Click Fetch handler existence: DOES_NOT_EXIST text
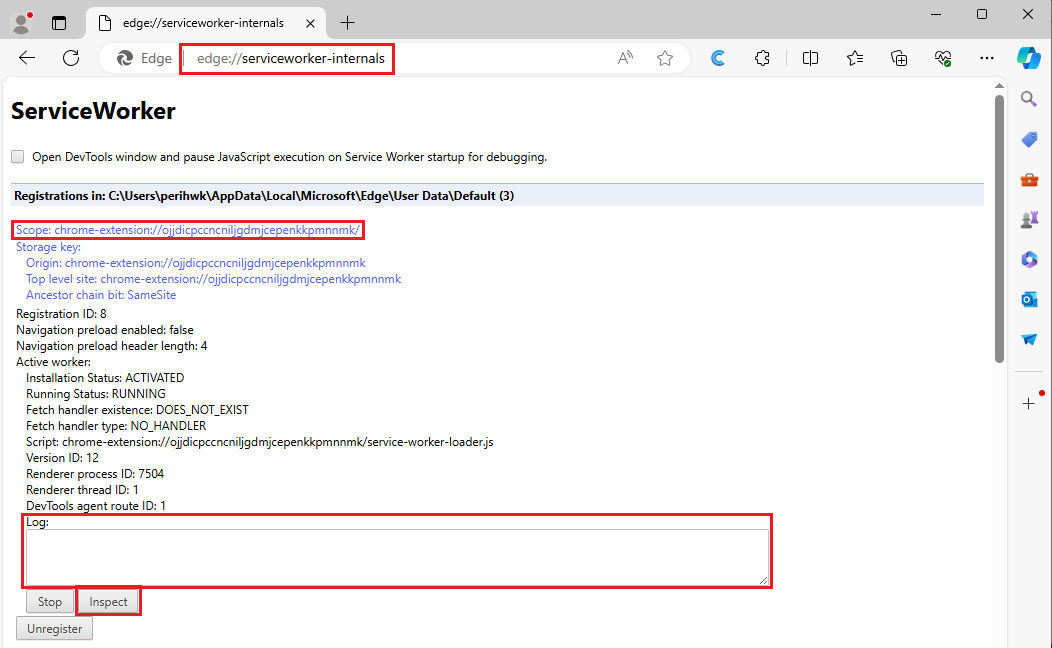 click(138, 410)
